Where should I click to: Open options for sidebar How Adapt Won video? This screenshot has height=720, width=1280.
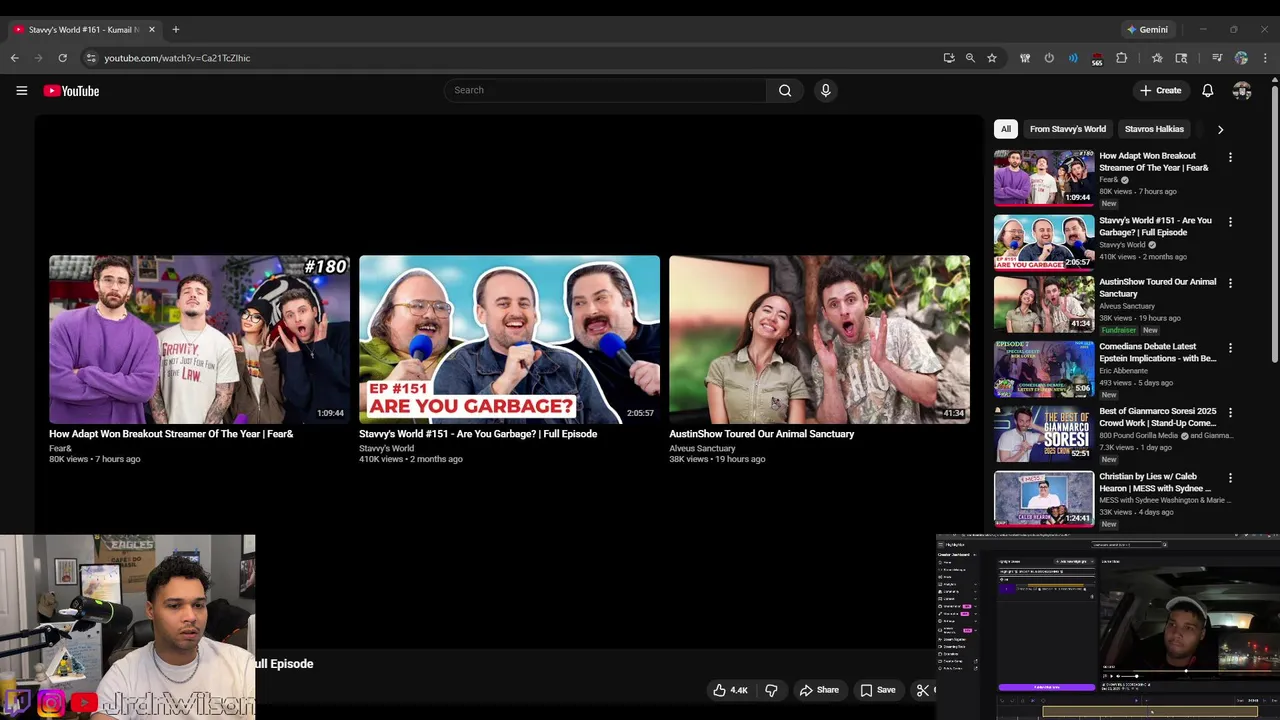point(1230,157)
